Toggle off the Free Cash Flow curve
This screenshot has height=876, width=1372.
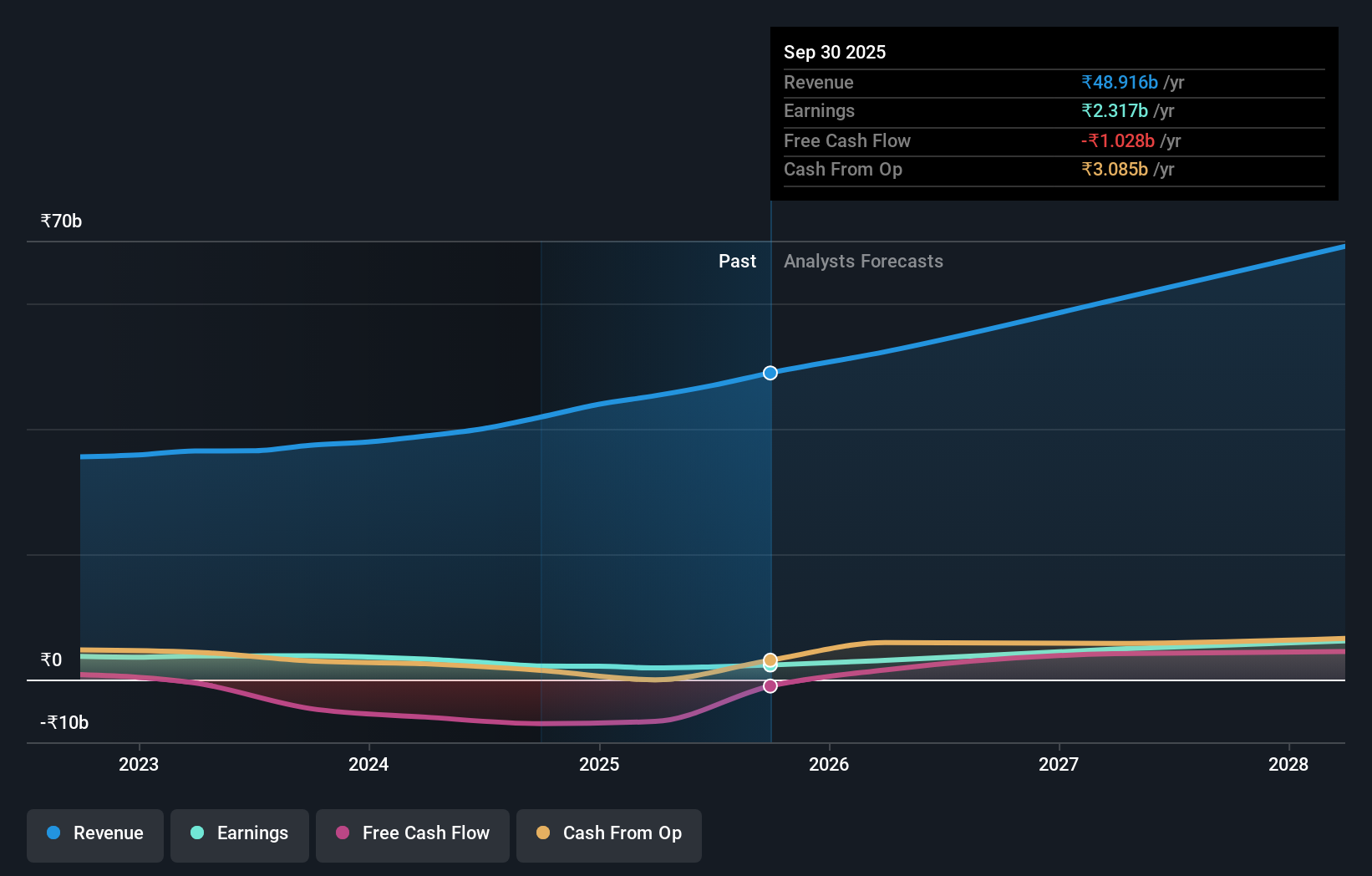pyautogui.click(x=412, y=834)
